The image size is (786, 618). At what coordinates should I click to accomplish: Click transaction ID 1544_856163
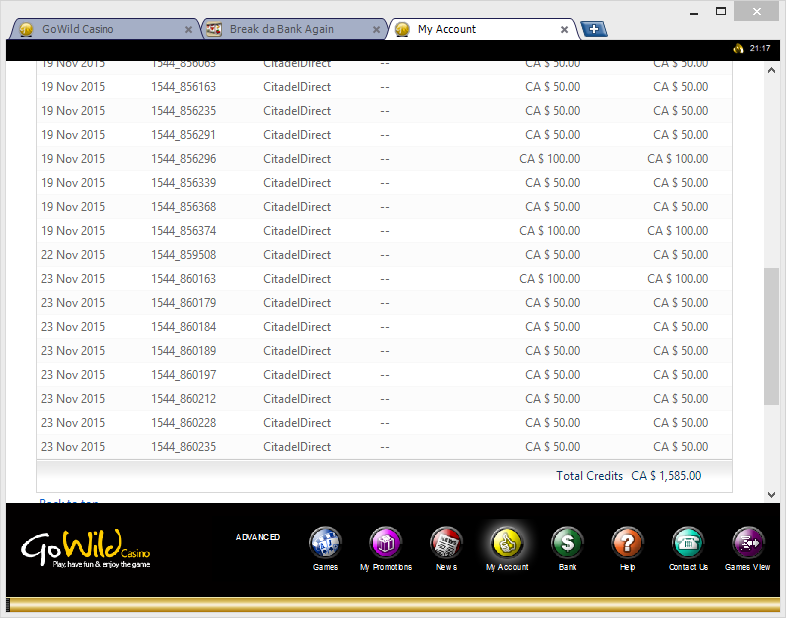pyautogui.click(x=183, y=87)
